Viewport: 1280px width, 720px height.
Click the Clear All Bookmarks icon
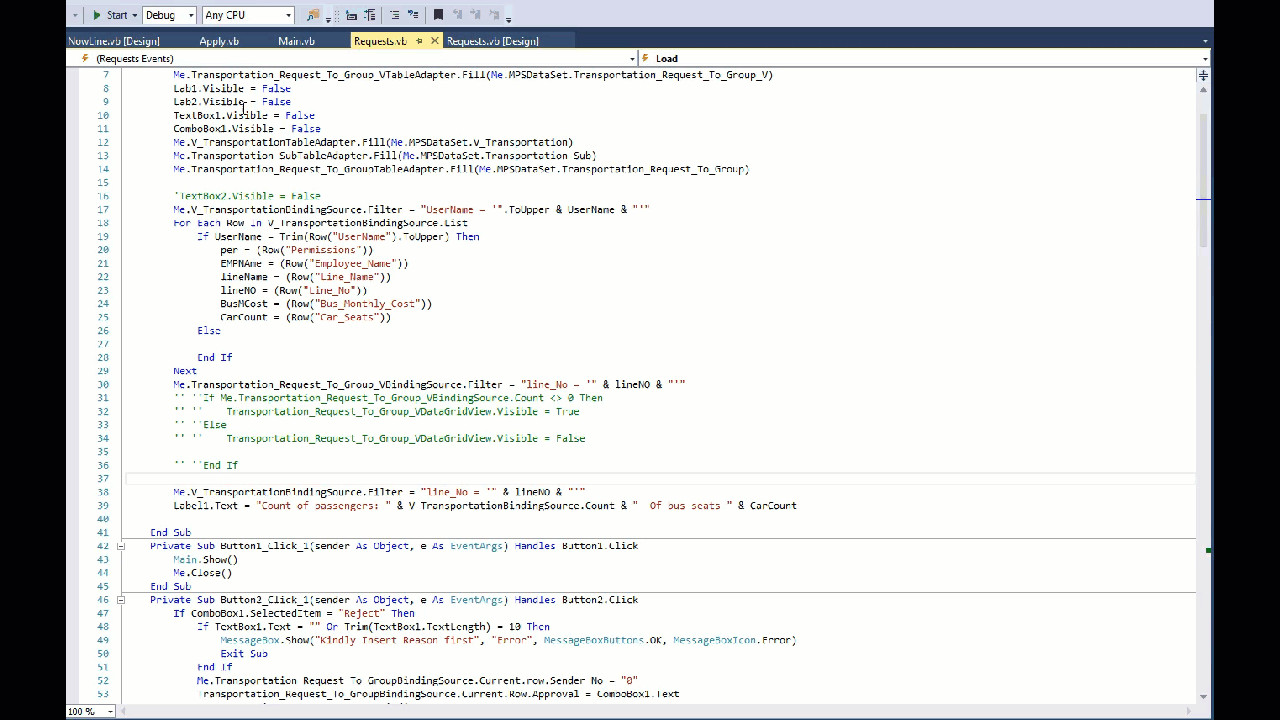coord(495,14)
